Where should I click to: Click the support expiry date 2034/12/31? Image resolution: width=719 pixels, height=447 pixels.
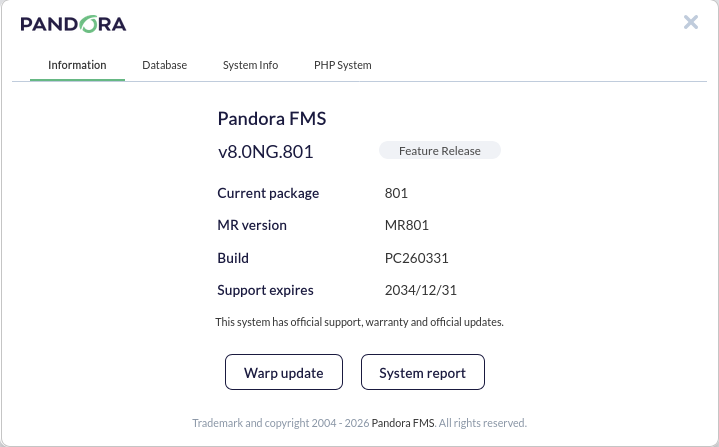pos(420,290)
